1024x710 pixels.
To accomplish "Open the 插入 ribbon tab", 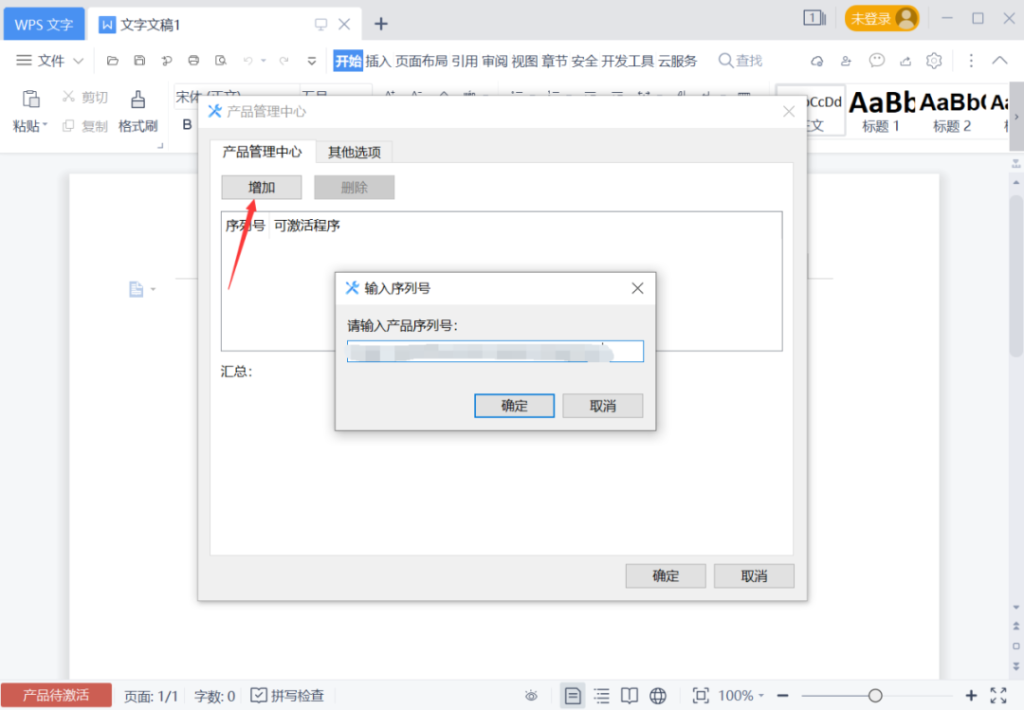I will (378, 61).
